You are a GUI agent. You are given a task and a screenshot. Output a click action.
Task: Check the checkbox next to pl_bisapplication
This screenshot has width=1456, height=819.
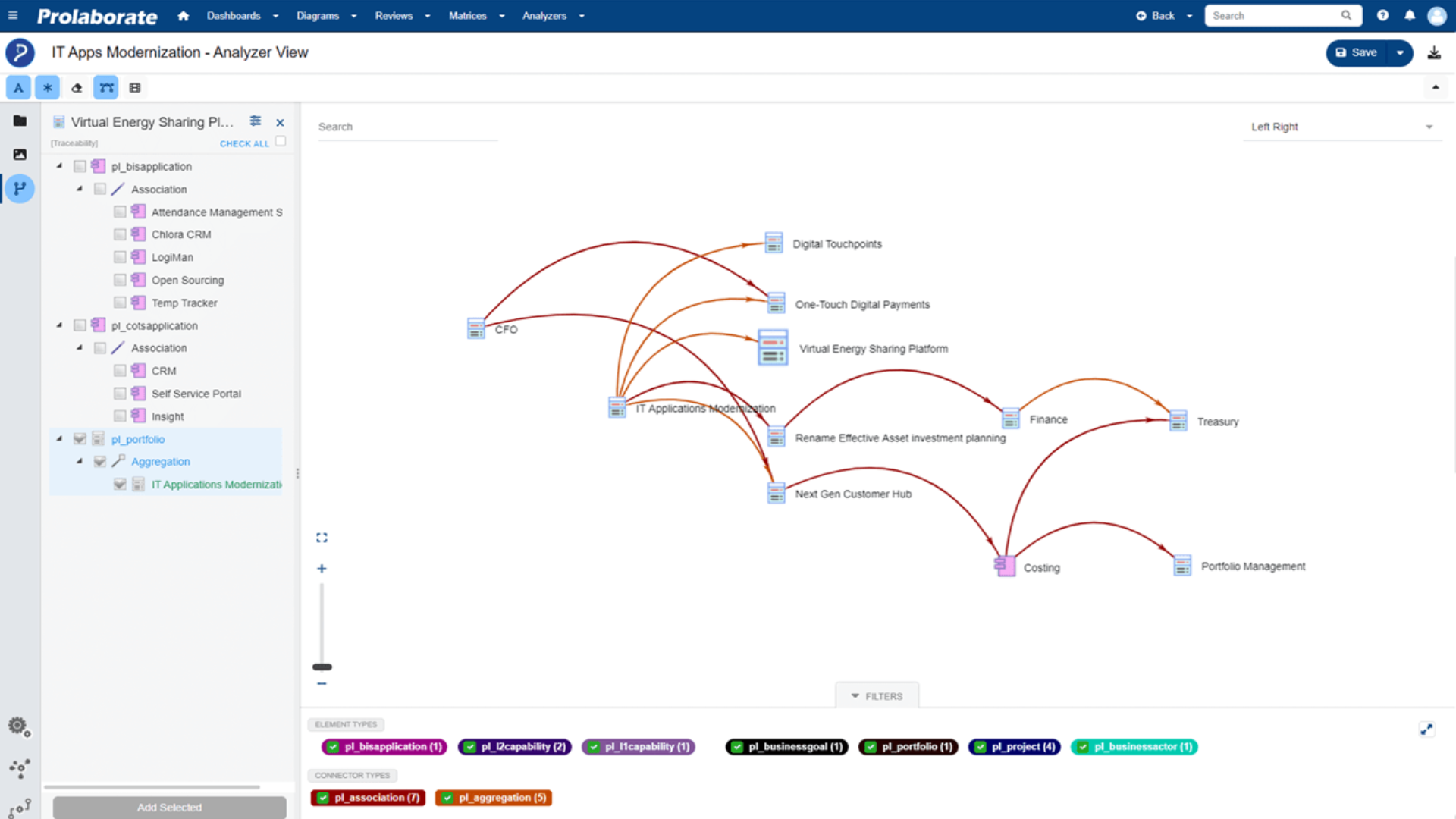(x=80, y=166)
